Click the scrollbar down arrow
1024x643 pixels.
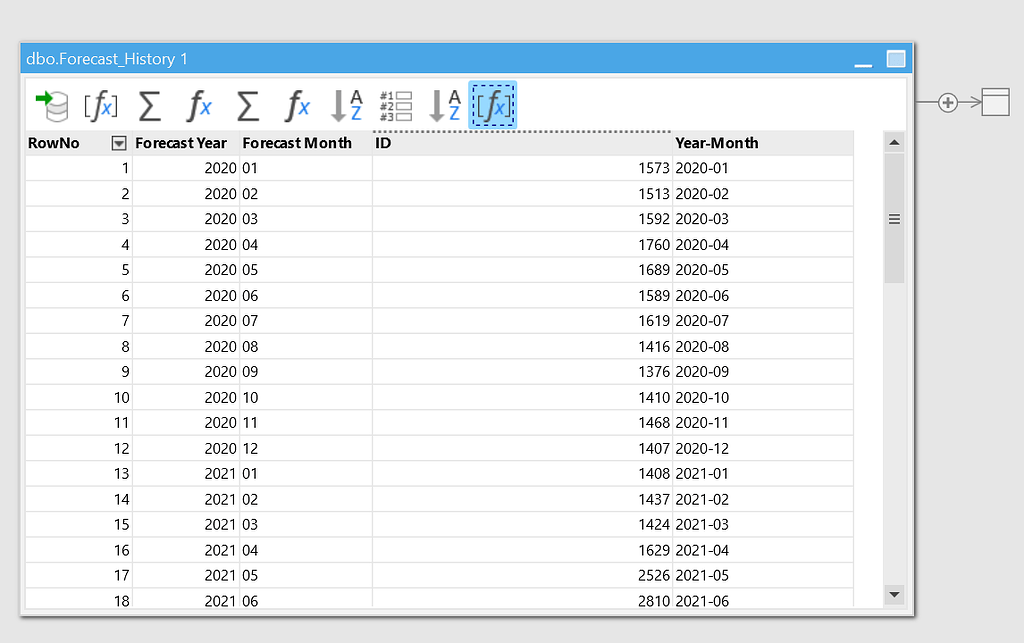[x=894, y=593]
